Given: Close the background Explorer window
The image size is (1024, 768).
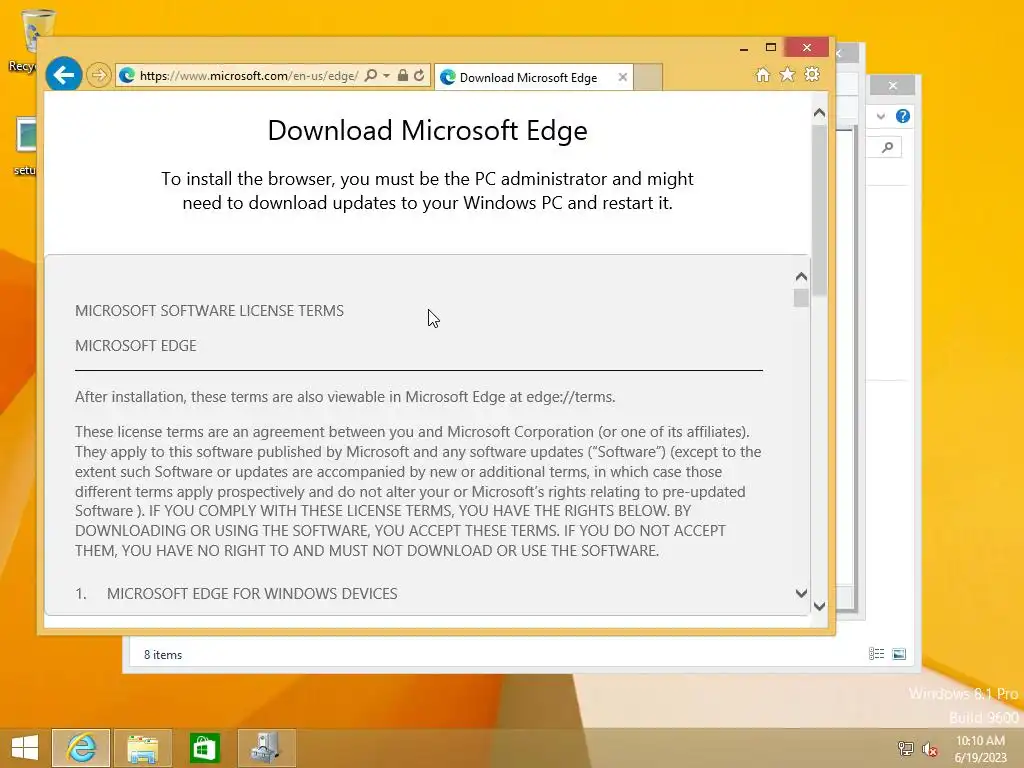Looking at the screenshot, I should pos(893,86).
